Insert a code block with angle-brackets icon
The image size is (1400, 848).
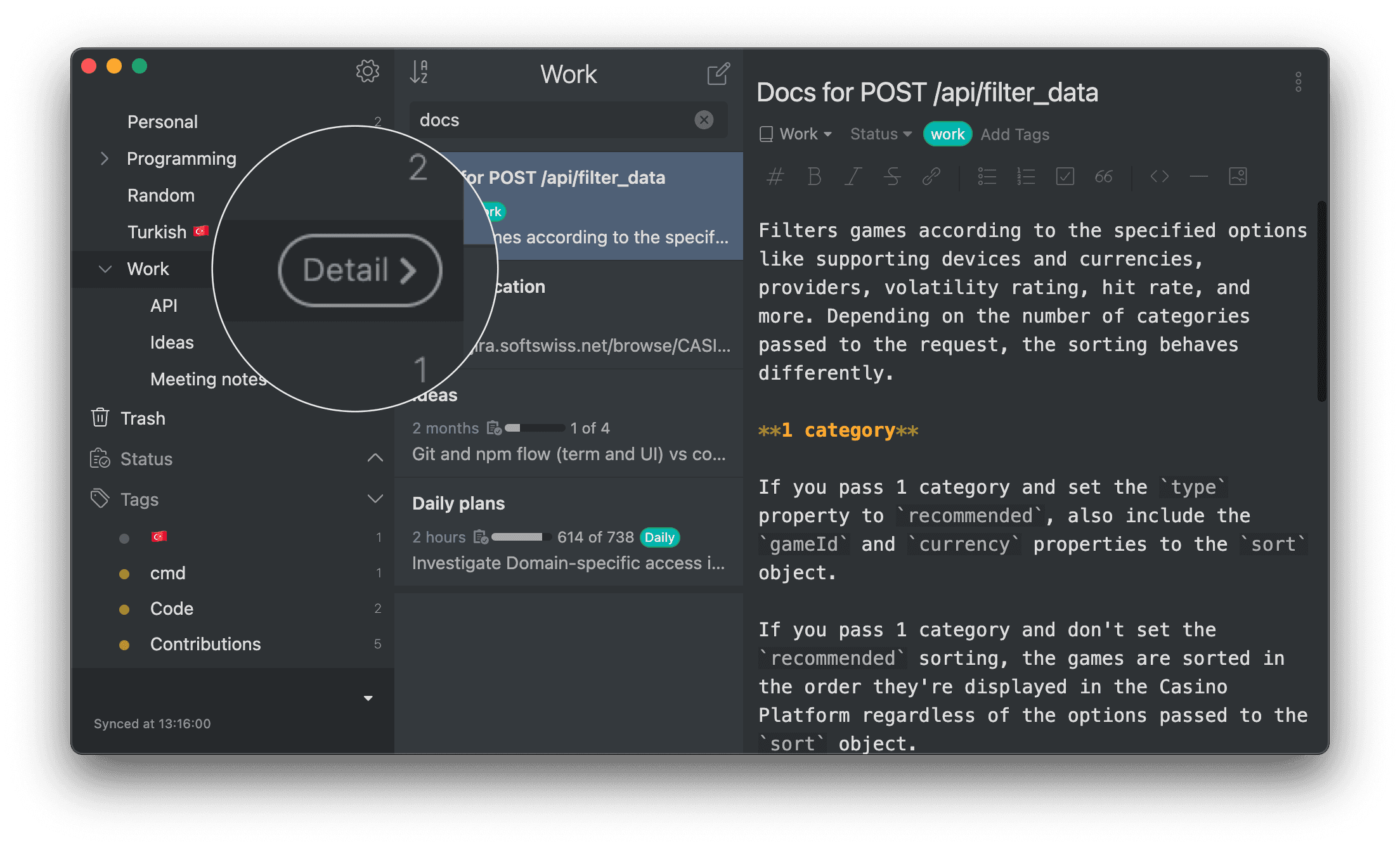point(1159,176)
